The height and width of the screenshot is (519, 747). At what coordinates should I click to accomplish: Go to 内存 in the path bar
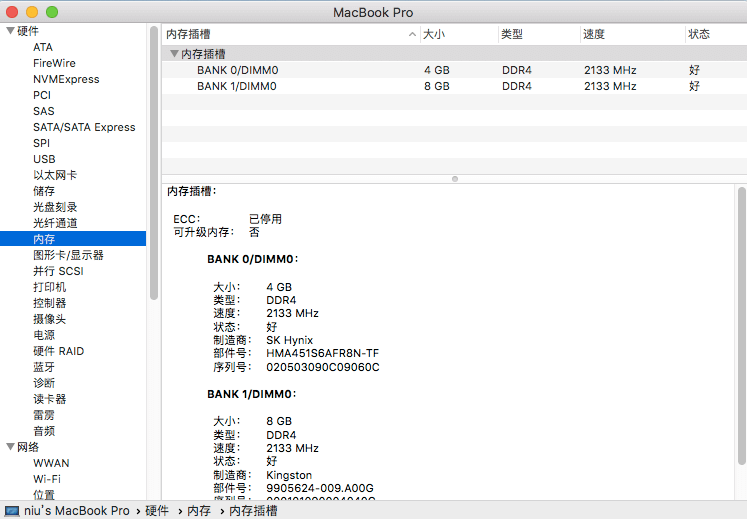(199, 511)
